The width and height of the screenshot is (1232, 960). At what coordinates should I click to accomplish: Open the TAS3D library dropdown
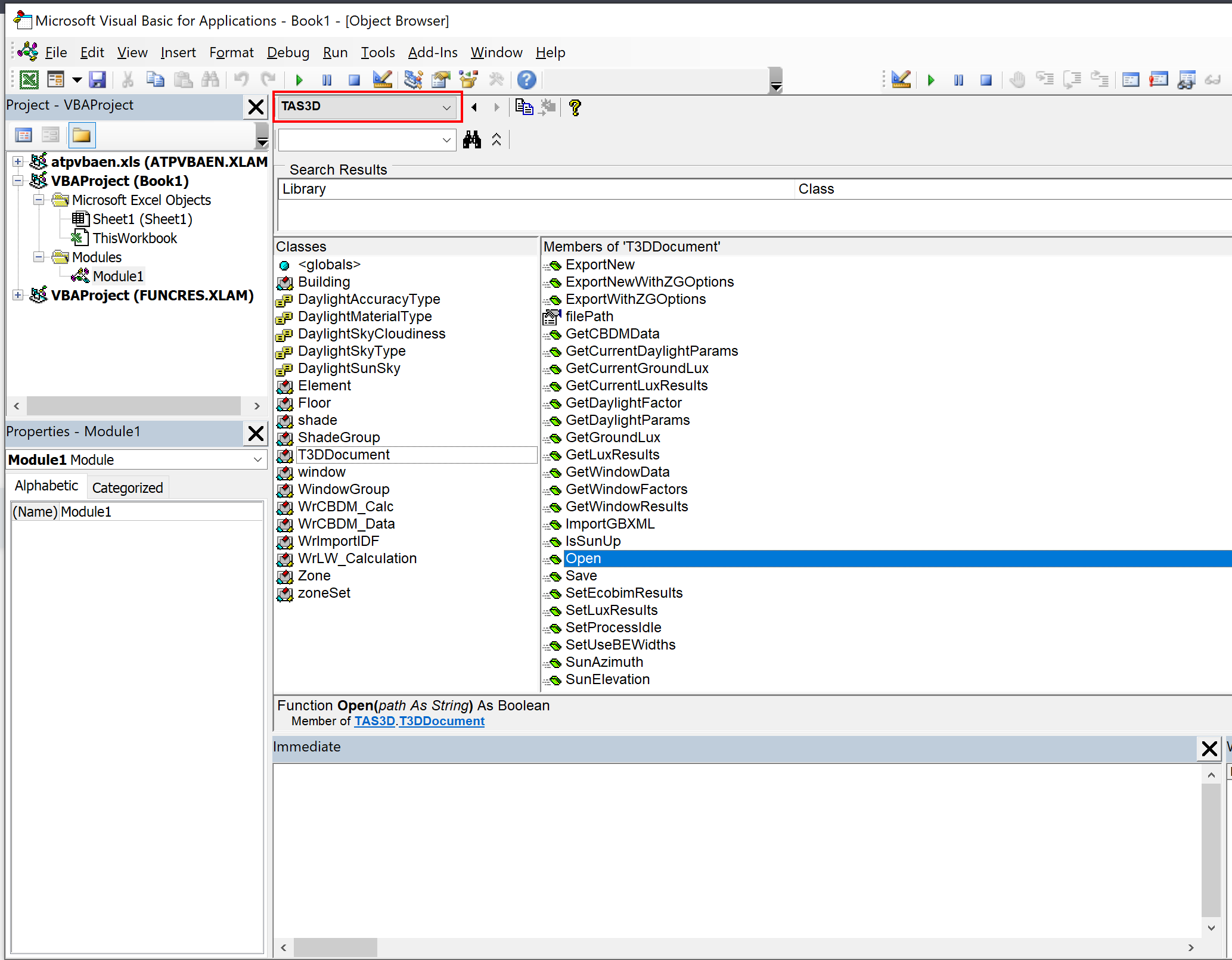[x=446, y=107]
